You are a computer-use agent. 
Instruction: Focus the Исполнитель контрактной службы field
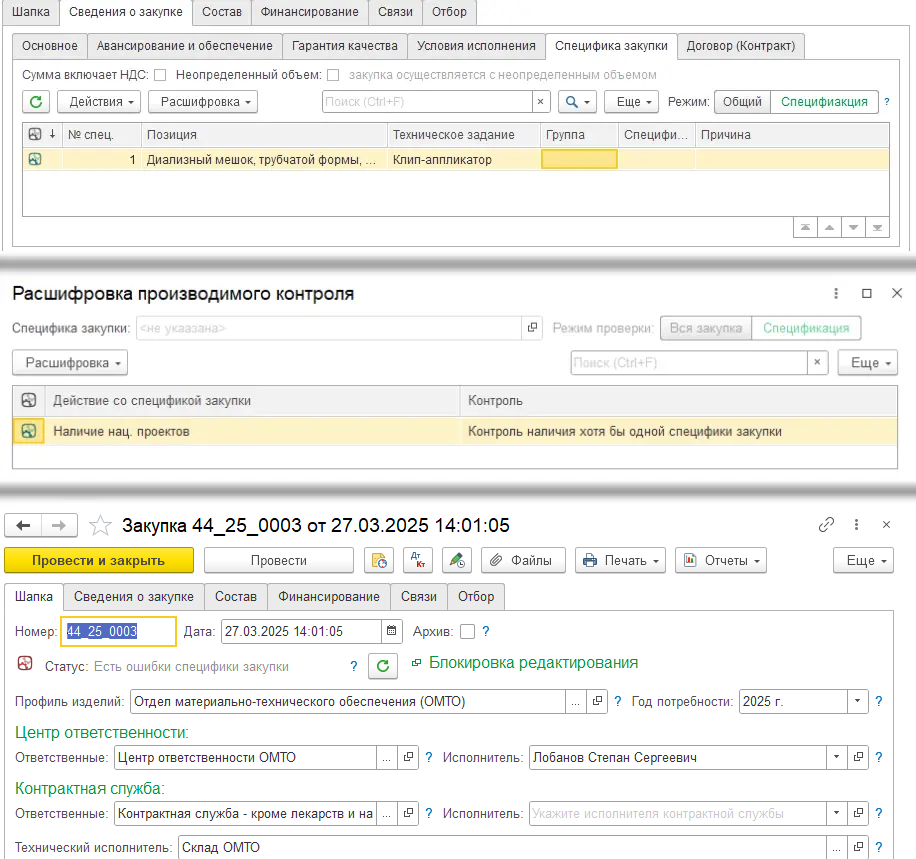click(x=678, y=813)
